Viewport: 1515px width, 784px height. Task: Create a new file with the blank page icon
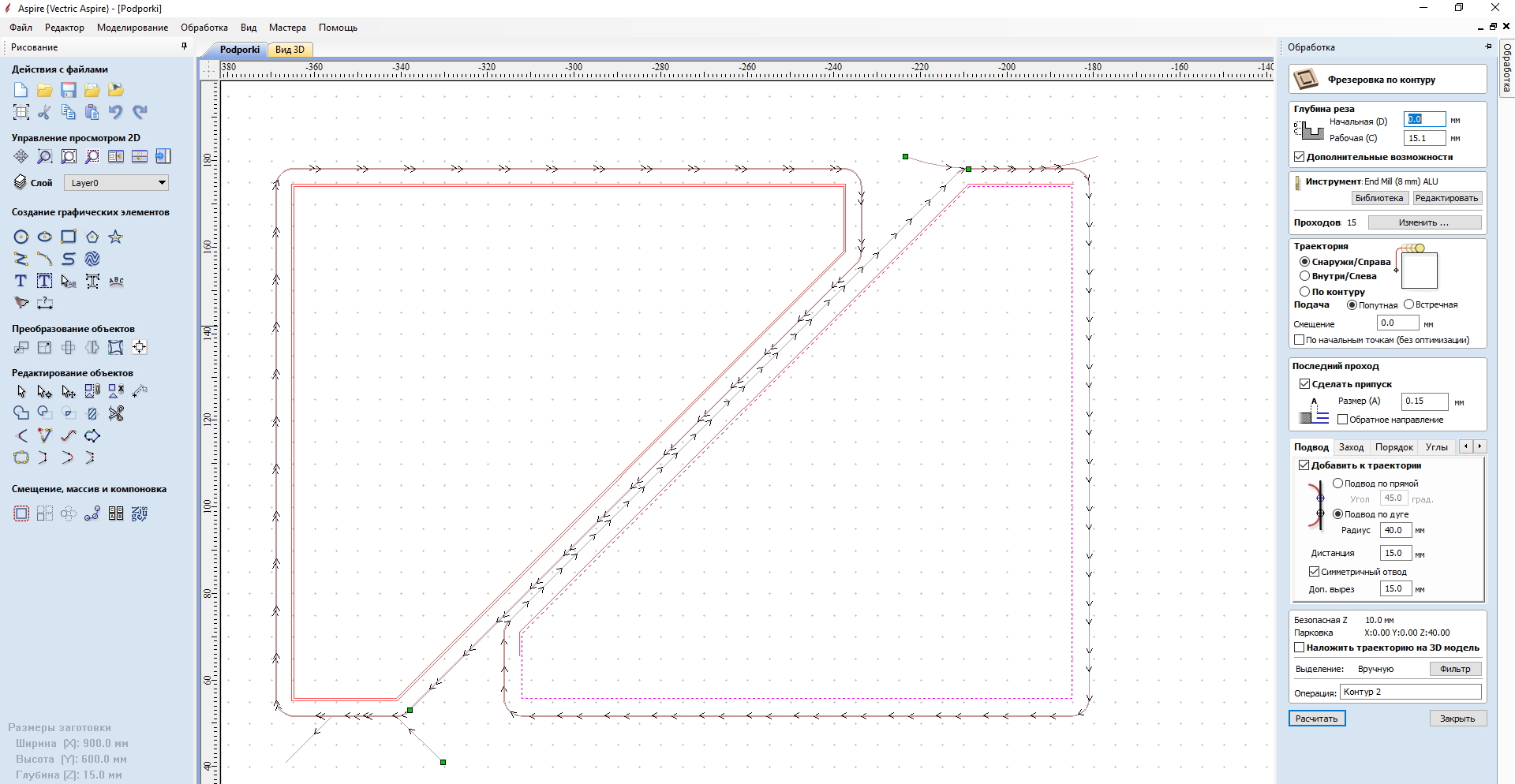[21, 90]
